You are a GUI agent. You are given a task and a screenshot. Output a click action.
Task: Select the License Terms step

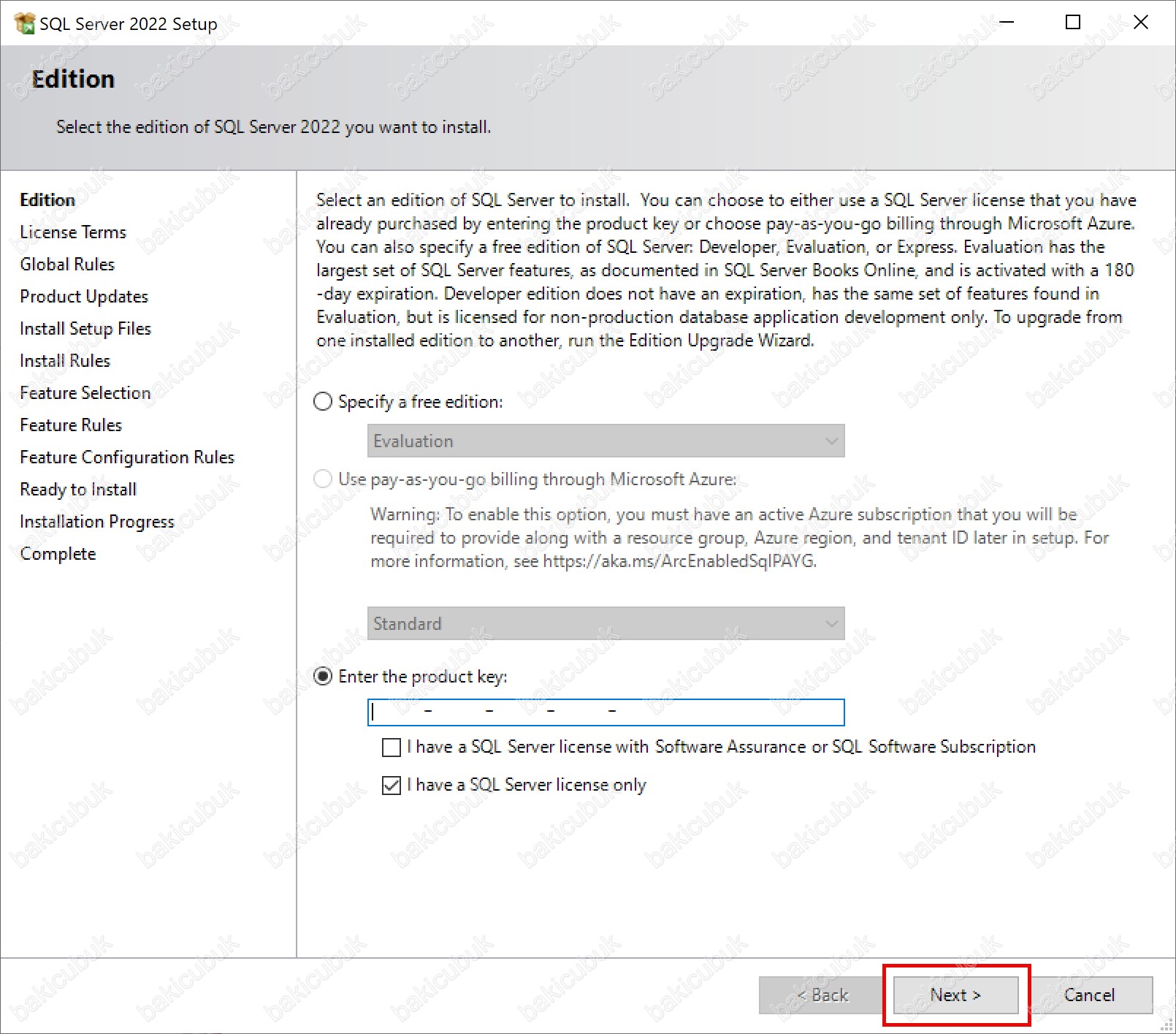pyautogui.click(x=73, y=232)
